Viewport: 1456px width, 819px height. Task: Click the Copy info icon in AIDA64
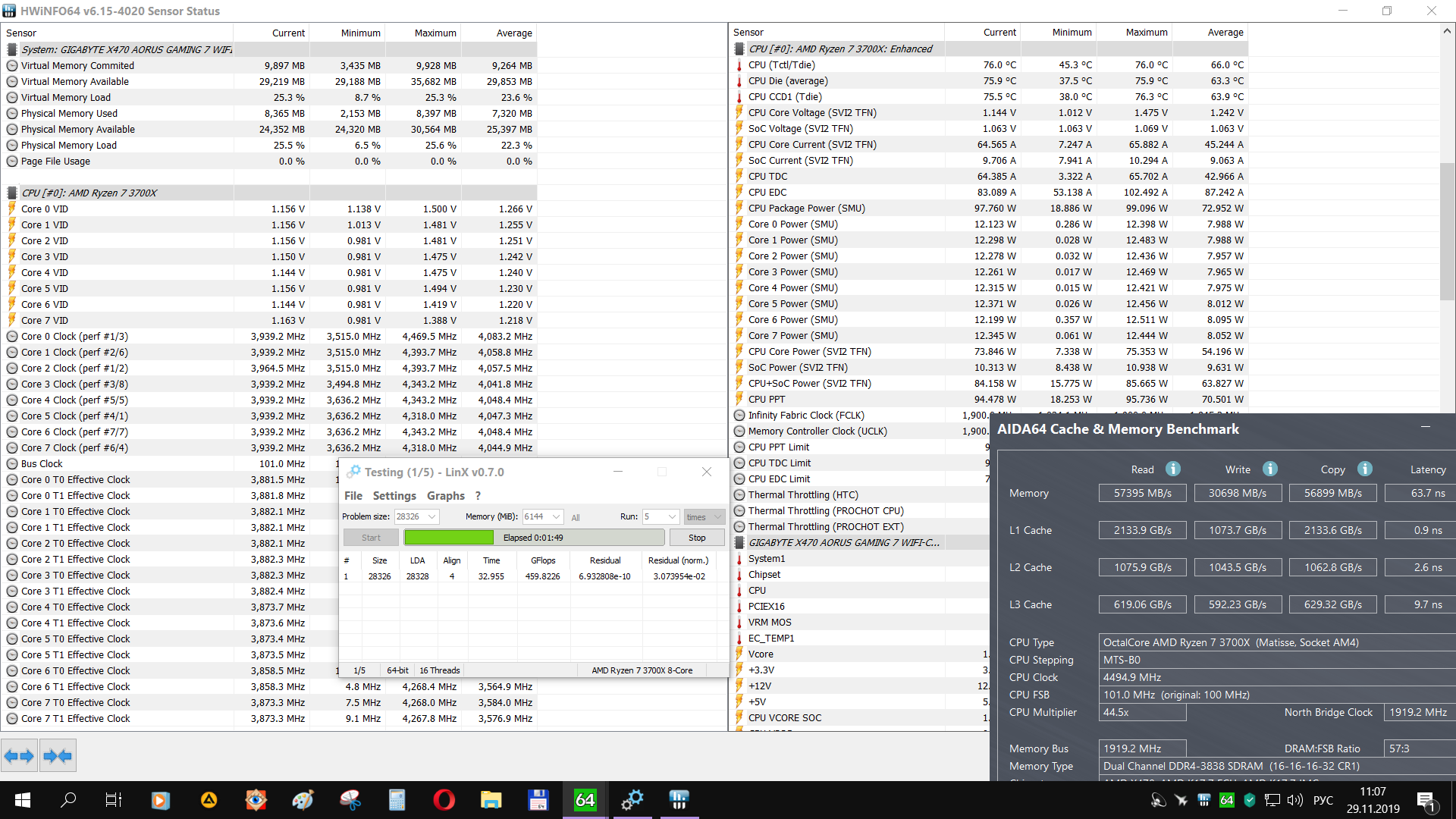point(1365,469)
